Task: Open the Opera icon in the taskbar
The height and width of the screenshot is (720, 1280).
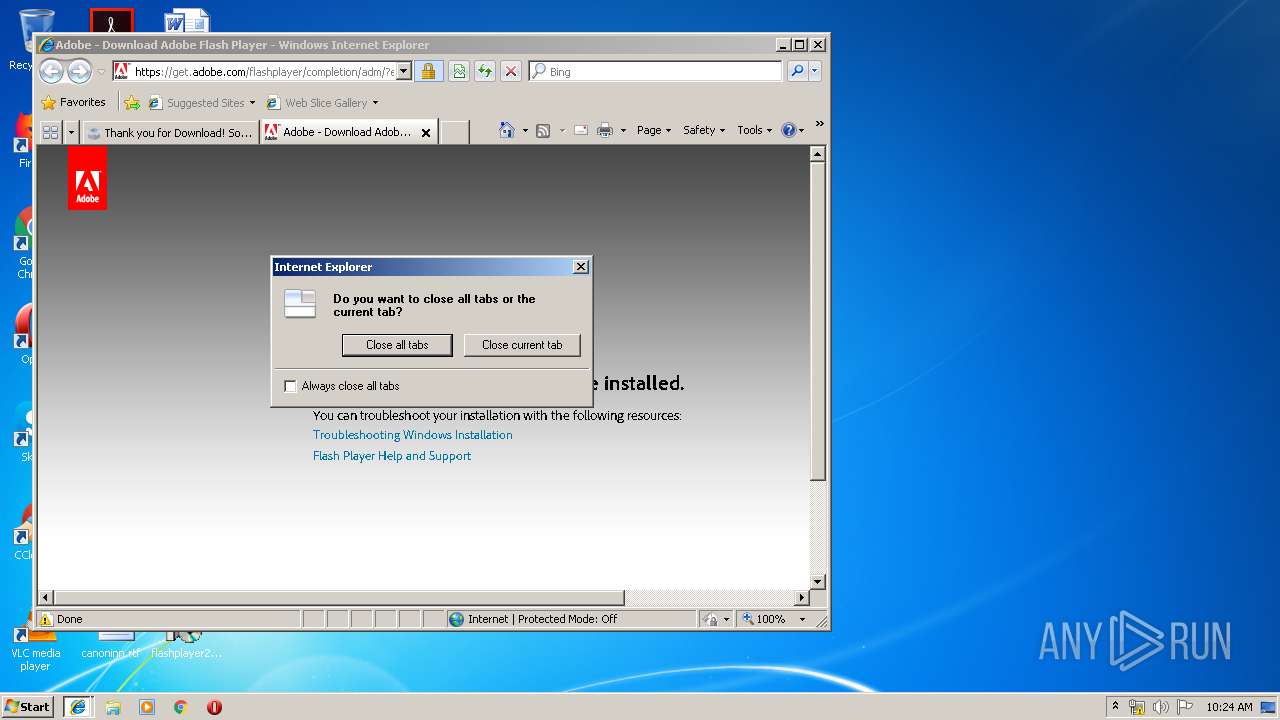Action: pos(214,707)
